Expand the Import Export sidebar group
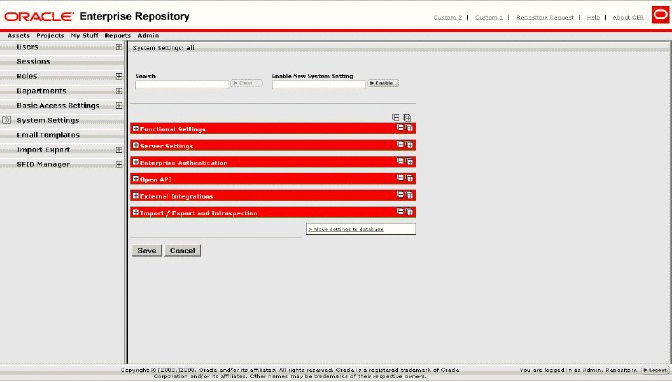The width and height of the screenshot is (672, 382). tap(119, 150)
